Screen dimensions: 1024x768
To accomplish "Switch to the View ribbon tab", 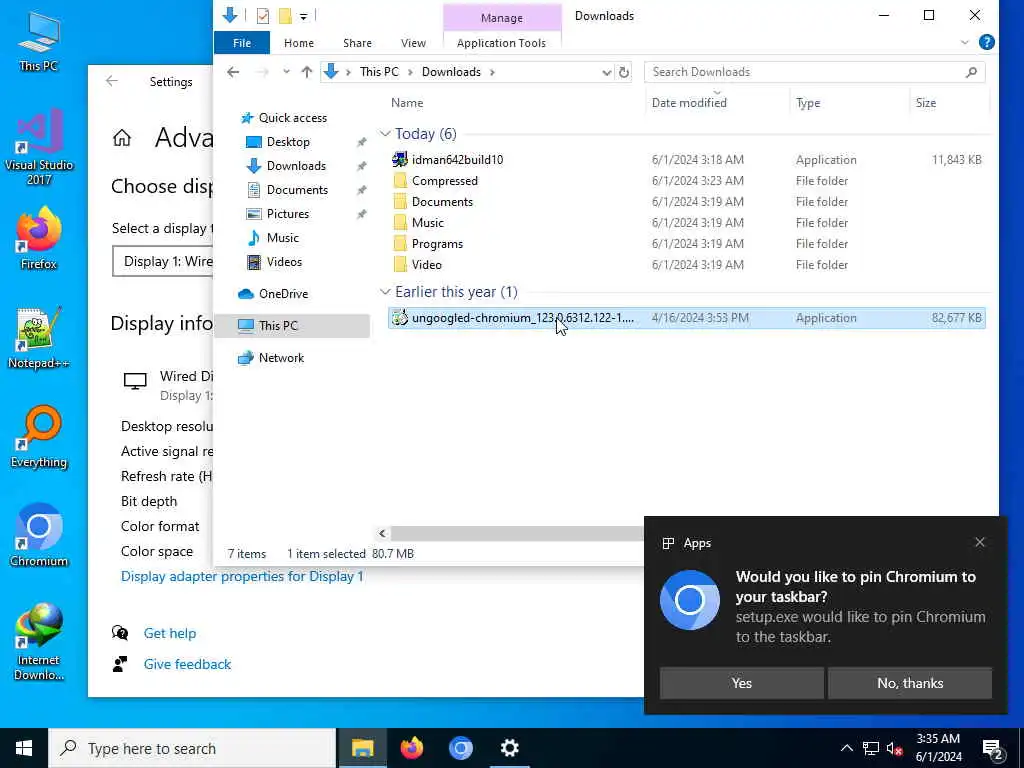I will coord(413,43).
